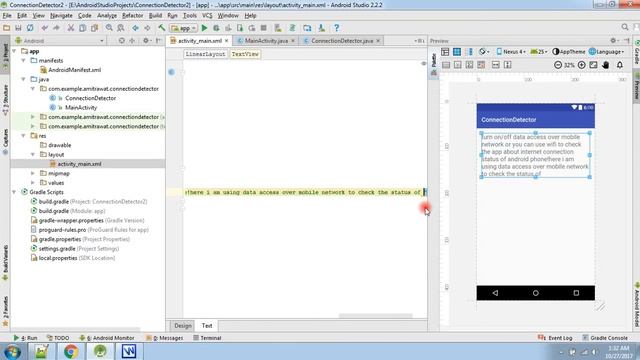Open Chrome from the Windows taskbar
The image size is (640, 360).
[x=71, y=351]
